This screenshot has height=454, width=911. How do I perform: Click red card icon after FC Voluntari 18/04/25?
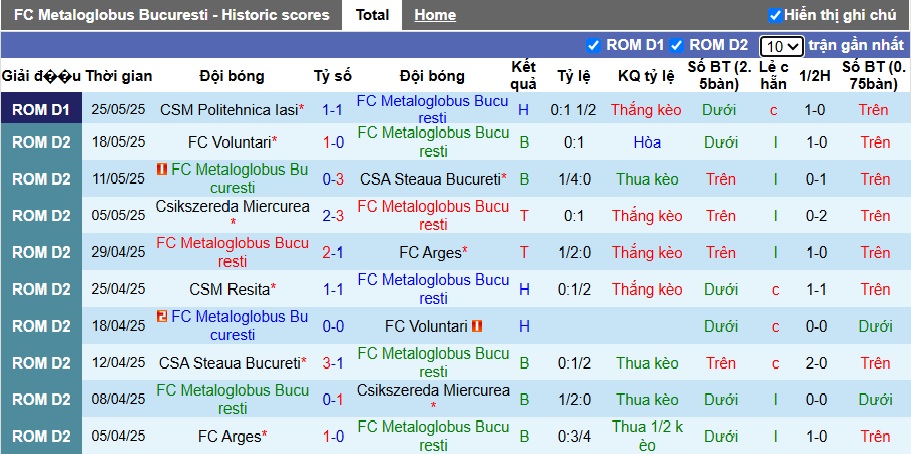click(x=477, y=327)
